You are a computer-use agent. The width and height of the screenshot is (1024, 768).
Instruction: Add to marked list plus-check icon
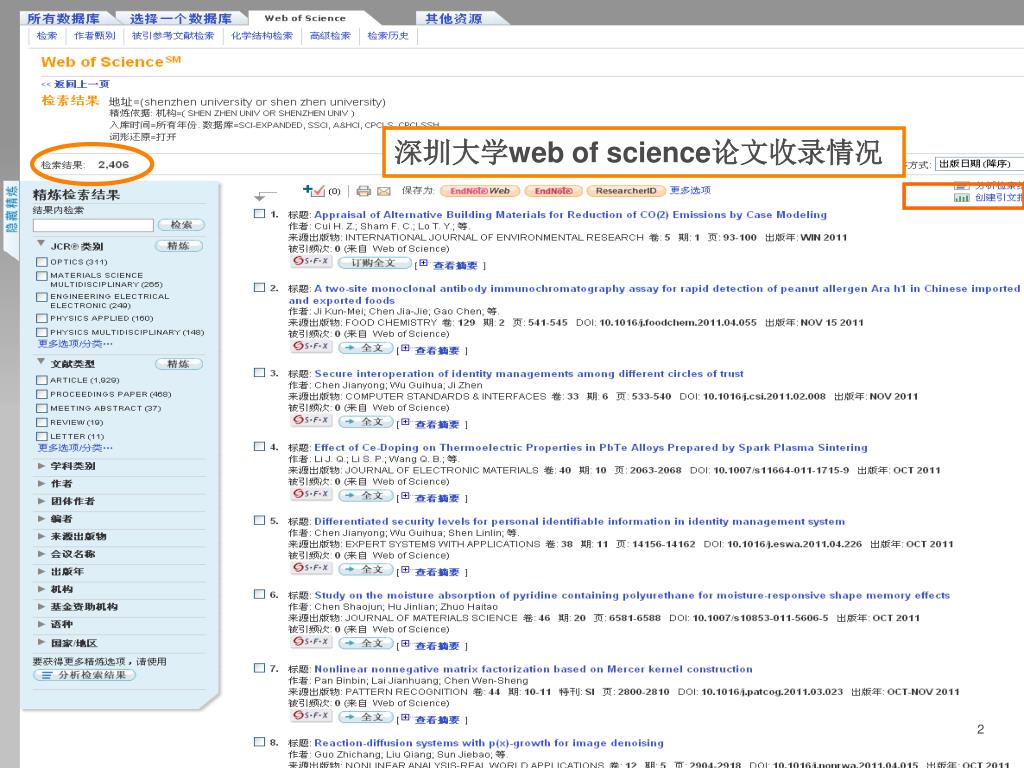(x=313, y=191)
